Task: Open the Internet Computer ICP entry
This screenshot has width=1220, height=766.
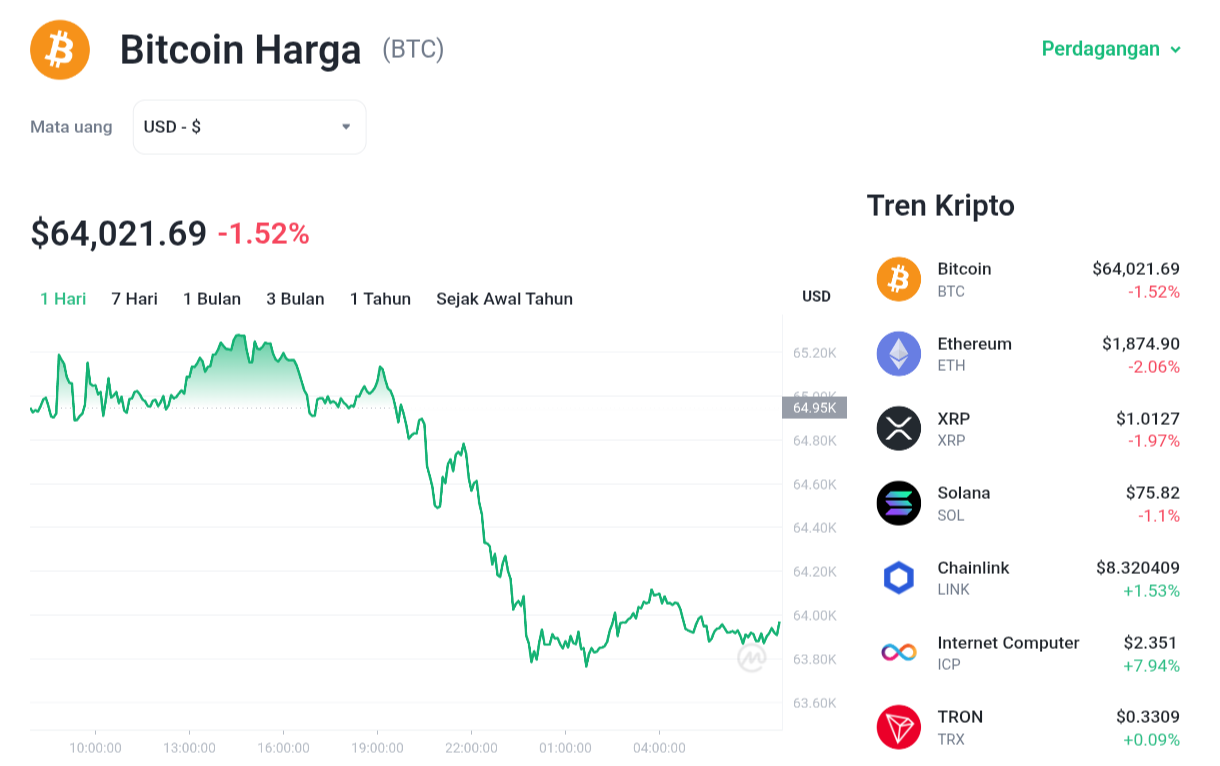Action: point(1028,653)
